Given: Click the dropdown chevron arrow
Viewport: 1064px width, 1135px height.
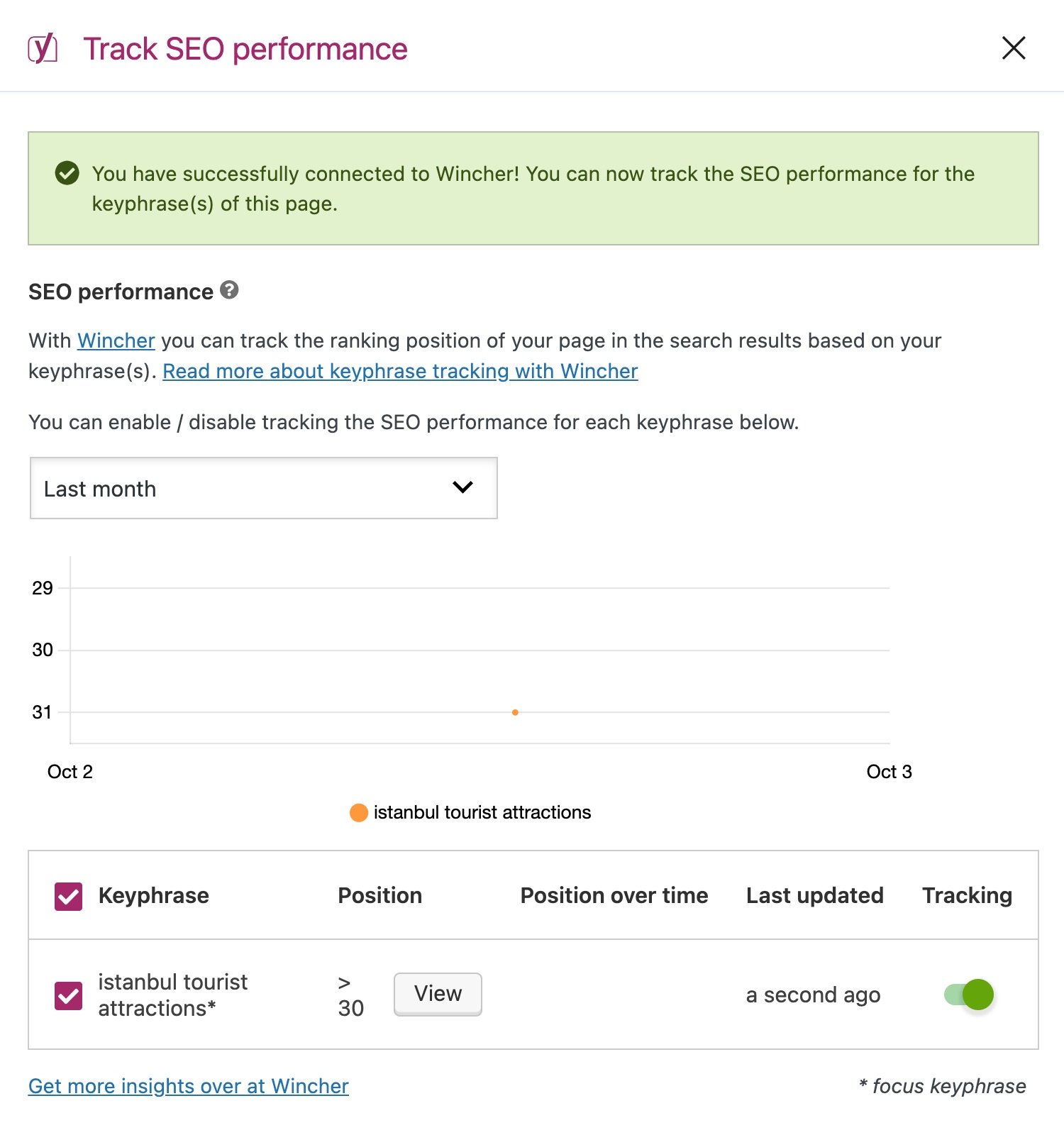Looking at the screenshot, I should point(462,487).
